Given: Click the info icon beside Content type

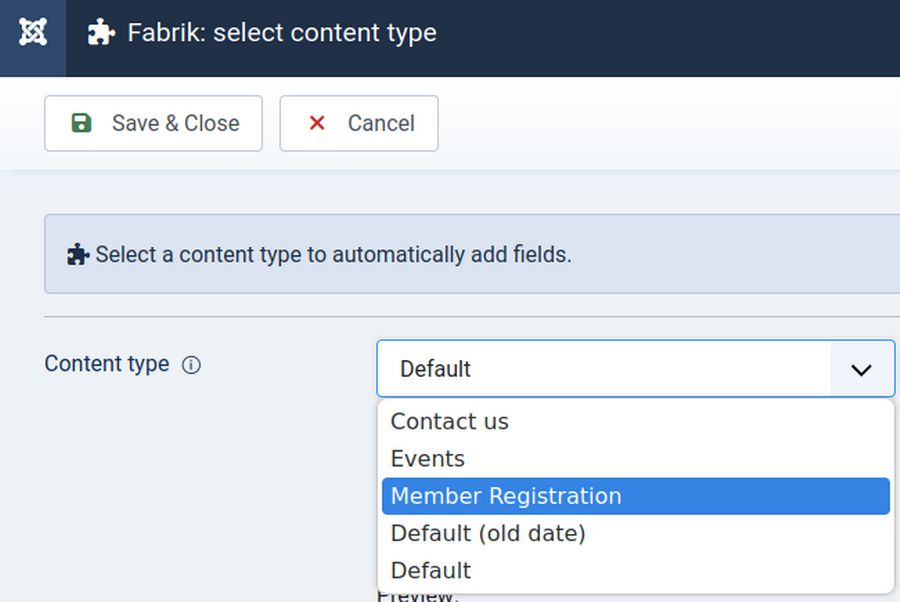Looking at the screenshot, I should click(191, 365).
